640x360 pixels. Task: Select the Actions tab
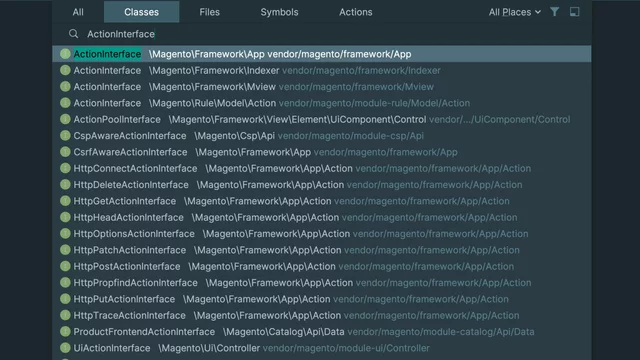(356, 12)
